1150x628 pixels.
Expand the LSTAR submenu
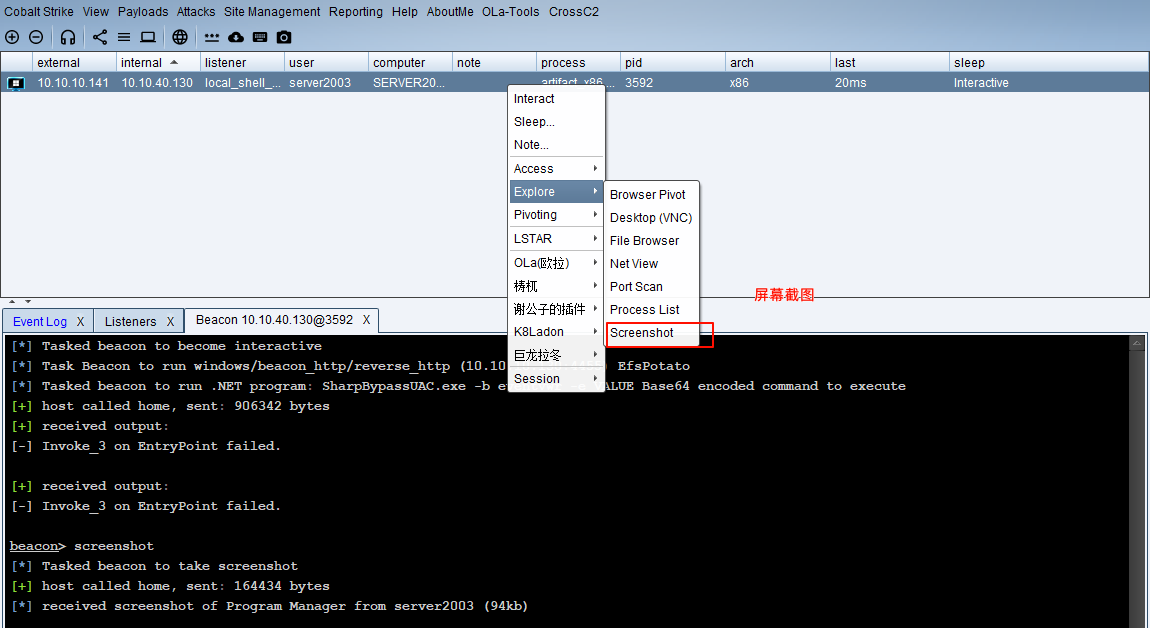pos(556,238)
